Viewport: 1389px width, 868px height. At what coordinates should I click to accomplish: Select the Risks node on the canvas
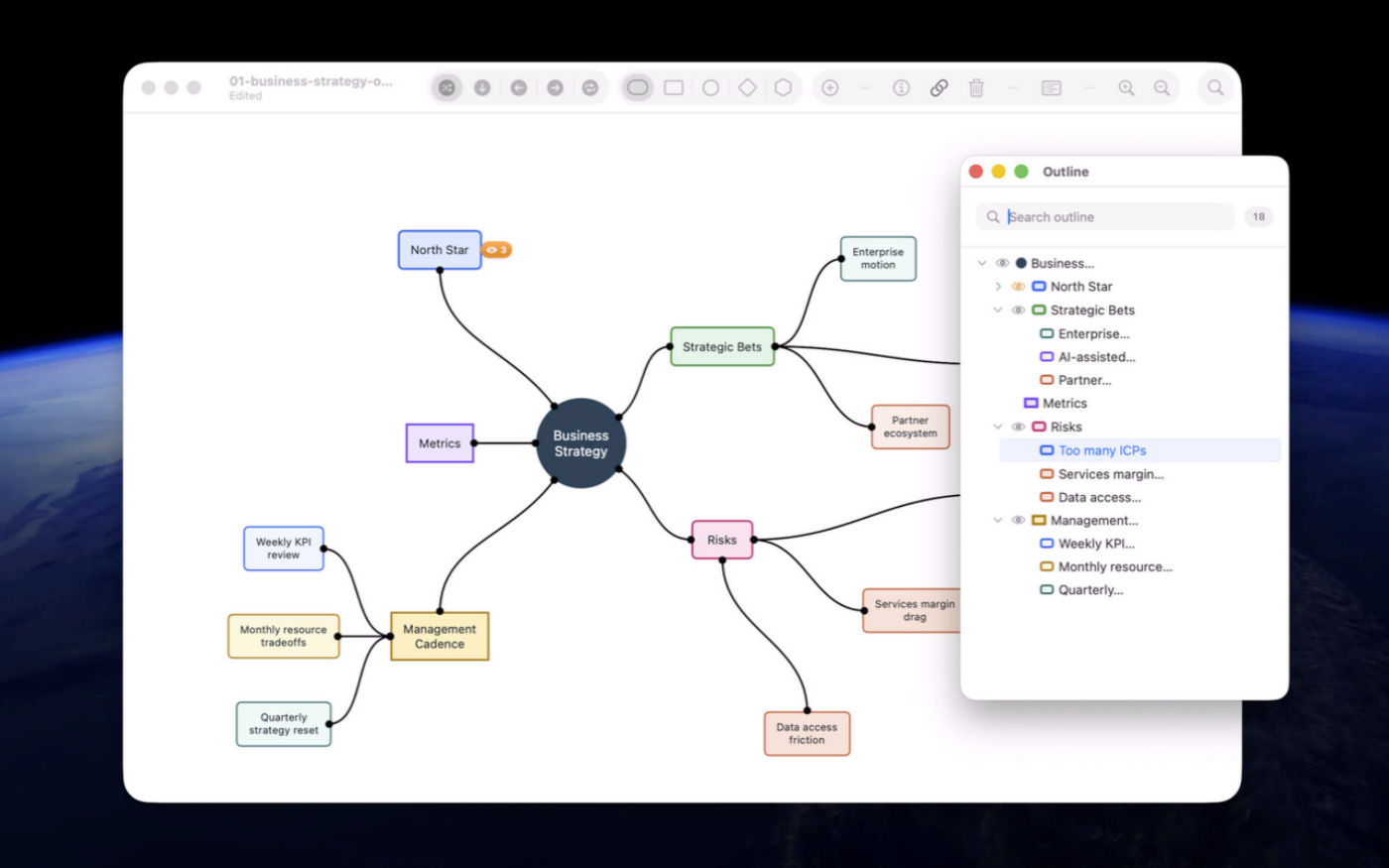pyautogui.click(x=722, y=540)
